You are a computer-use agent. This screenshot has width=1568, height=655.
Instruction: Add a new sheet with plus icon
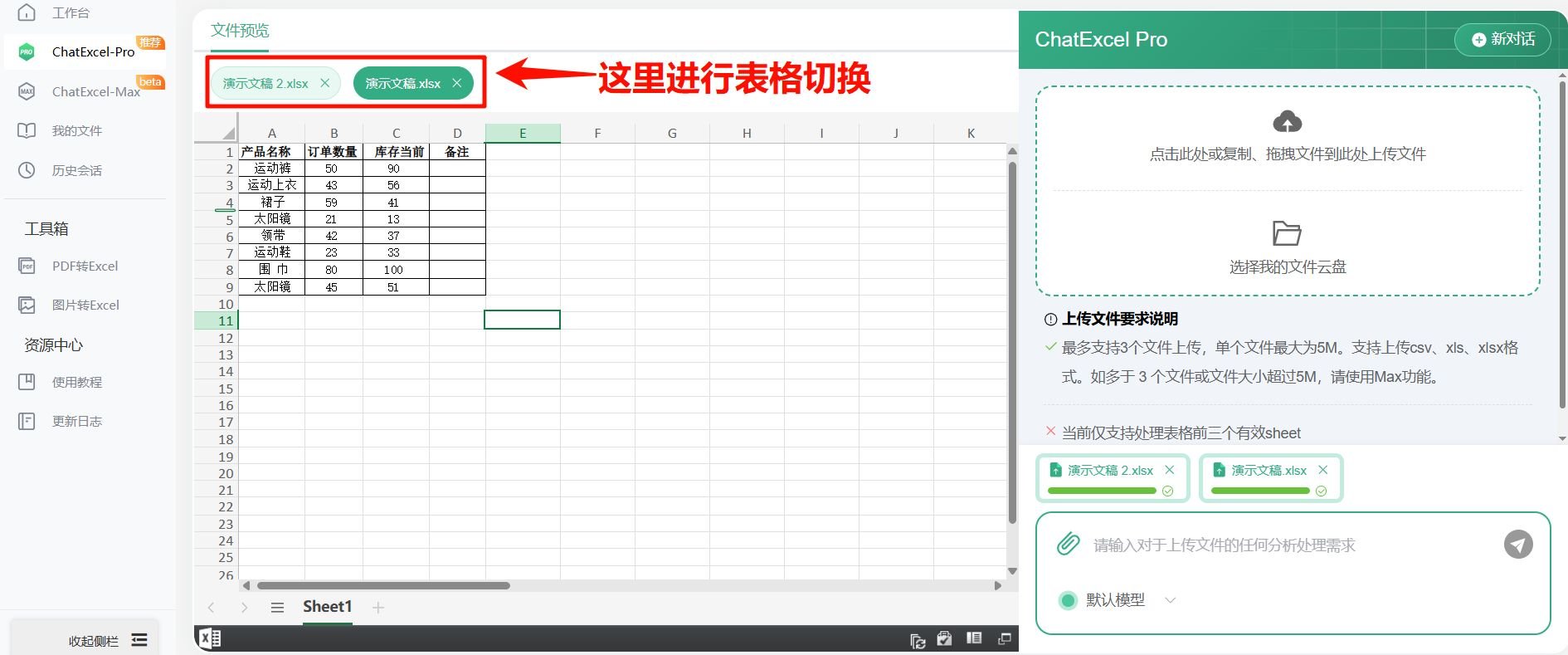tap(378, 608)
